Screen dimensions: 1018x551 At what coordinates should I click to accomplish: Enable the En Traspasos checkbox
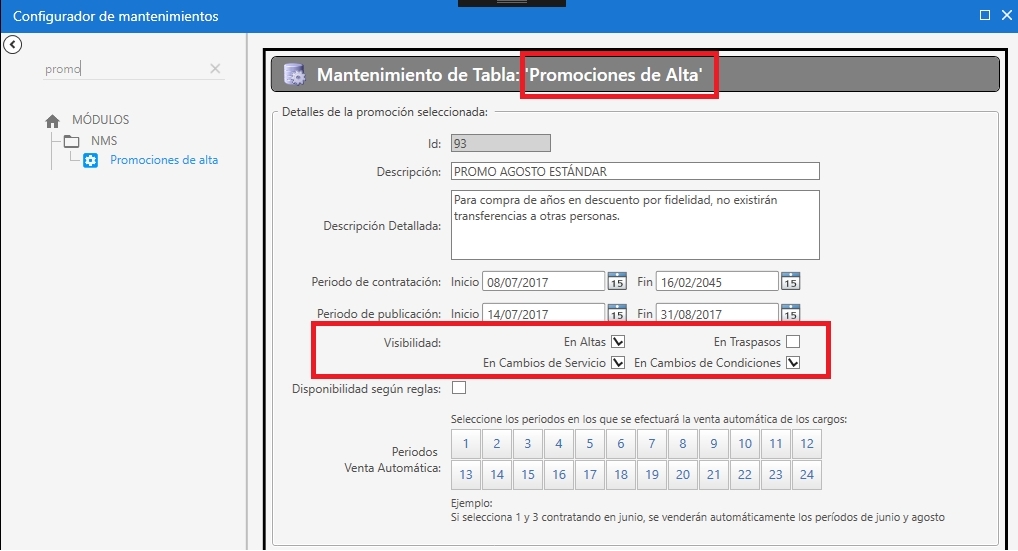pyautogui.click(x=793, y=341)
